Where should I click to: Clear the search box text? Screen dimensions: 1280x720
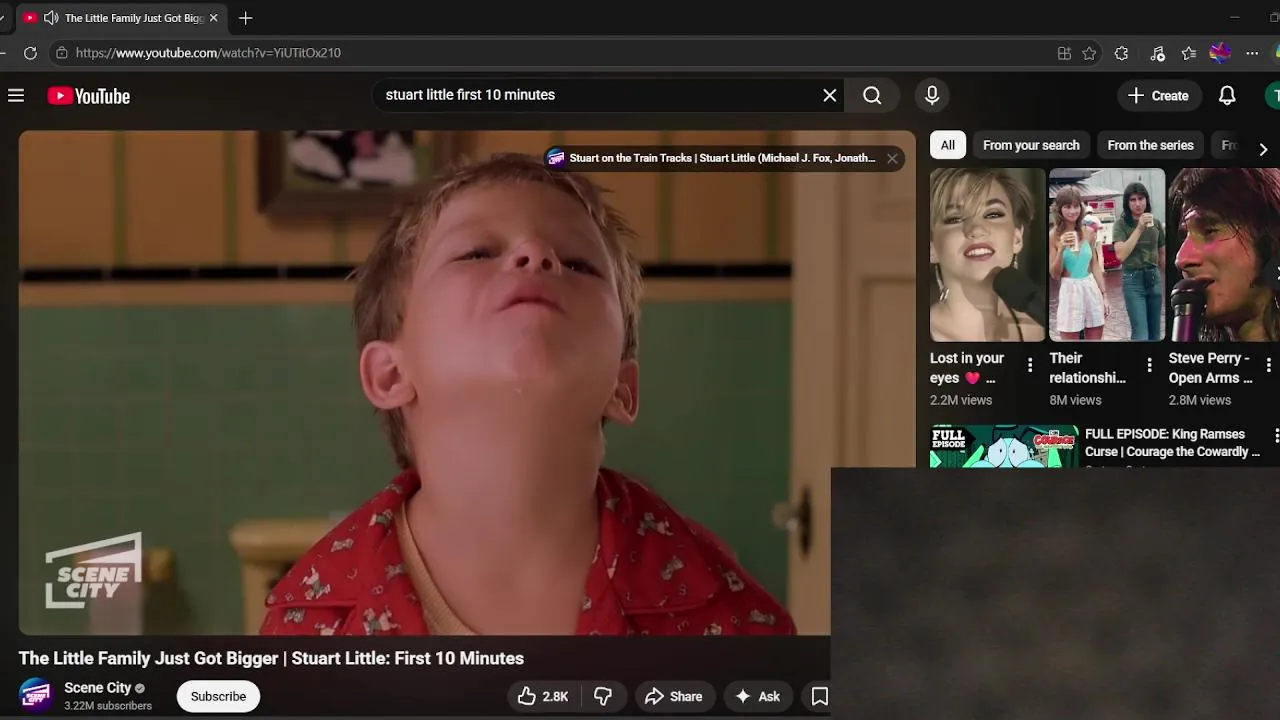829,95
